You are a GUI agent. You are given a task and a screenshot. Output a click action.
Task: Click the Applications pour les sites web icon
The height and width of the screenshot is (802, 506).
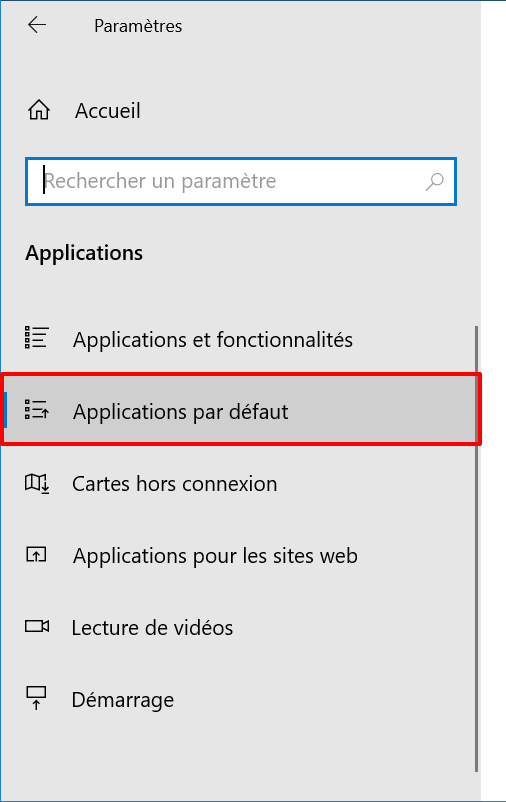click(36, 555)
